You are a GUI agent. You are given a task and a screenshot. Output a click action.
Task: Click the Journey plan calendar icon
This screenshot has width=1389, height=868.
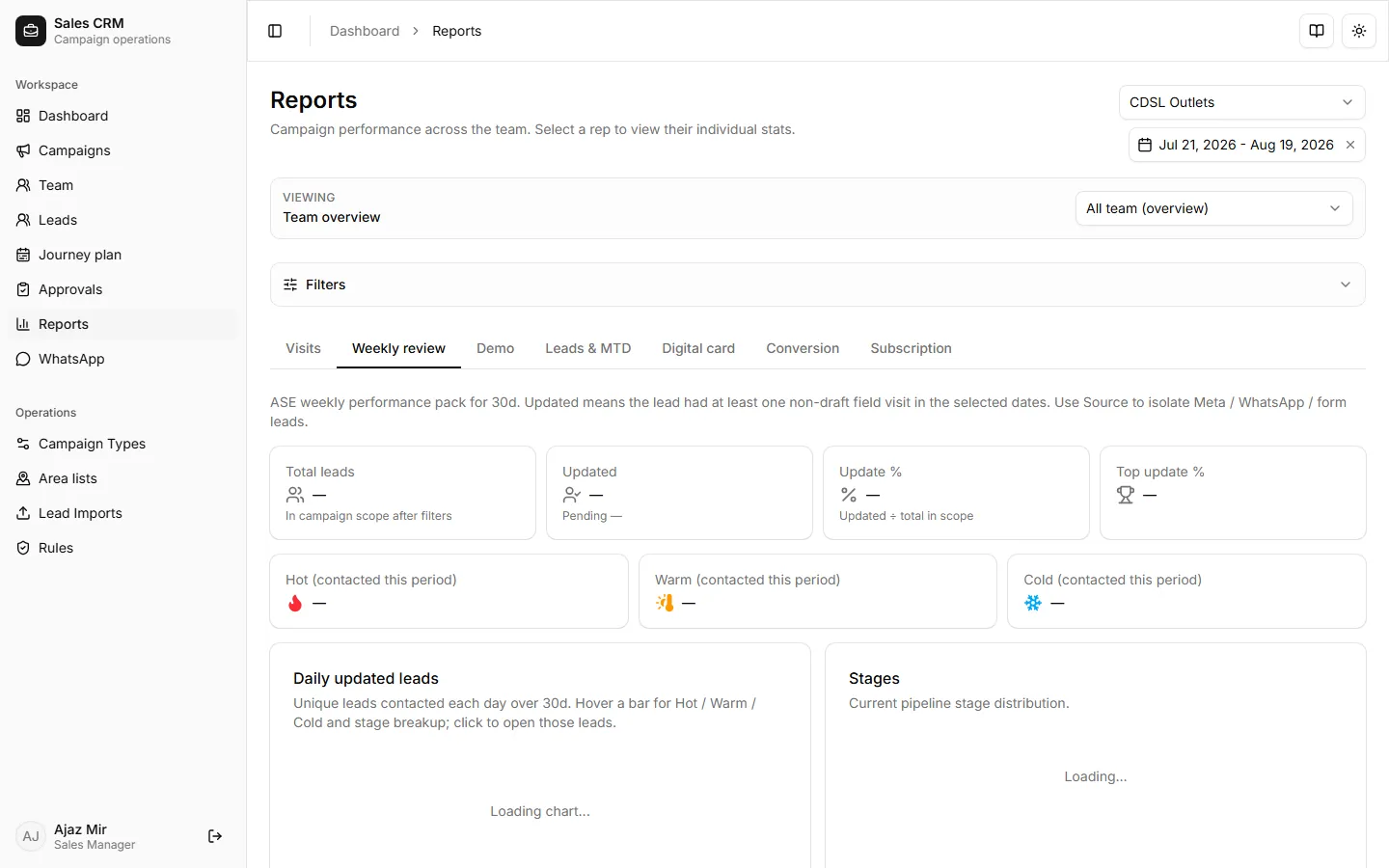pos(23,255)
